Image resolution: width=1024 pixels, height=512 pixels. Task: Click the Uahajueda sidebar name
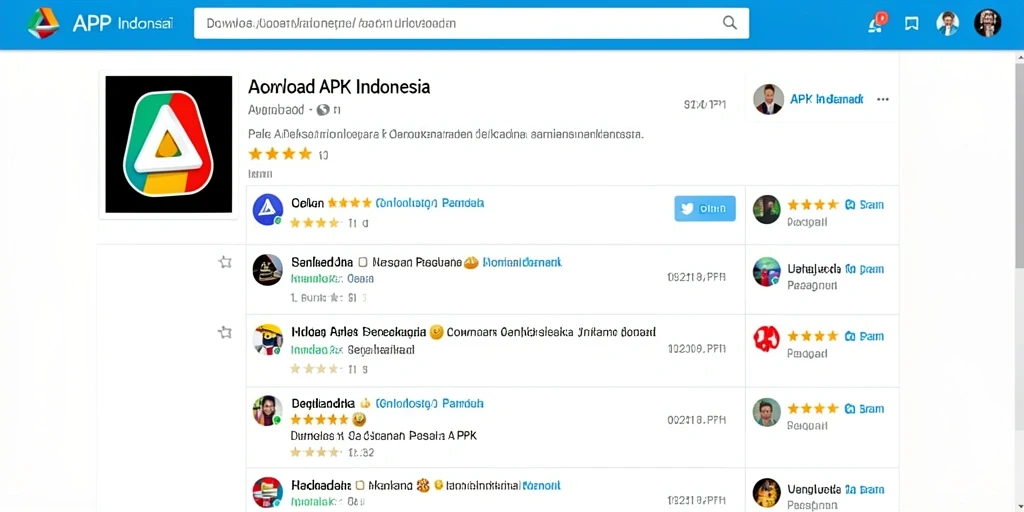[x=814, y=268]
